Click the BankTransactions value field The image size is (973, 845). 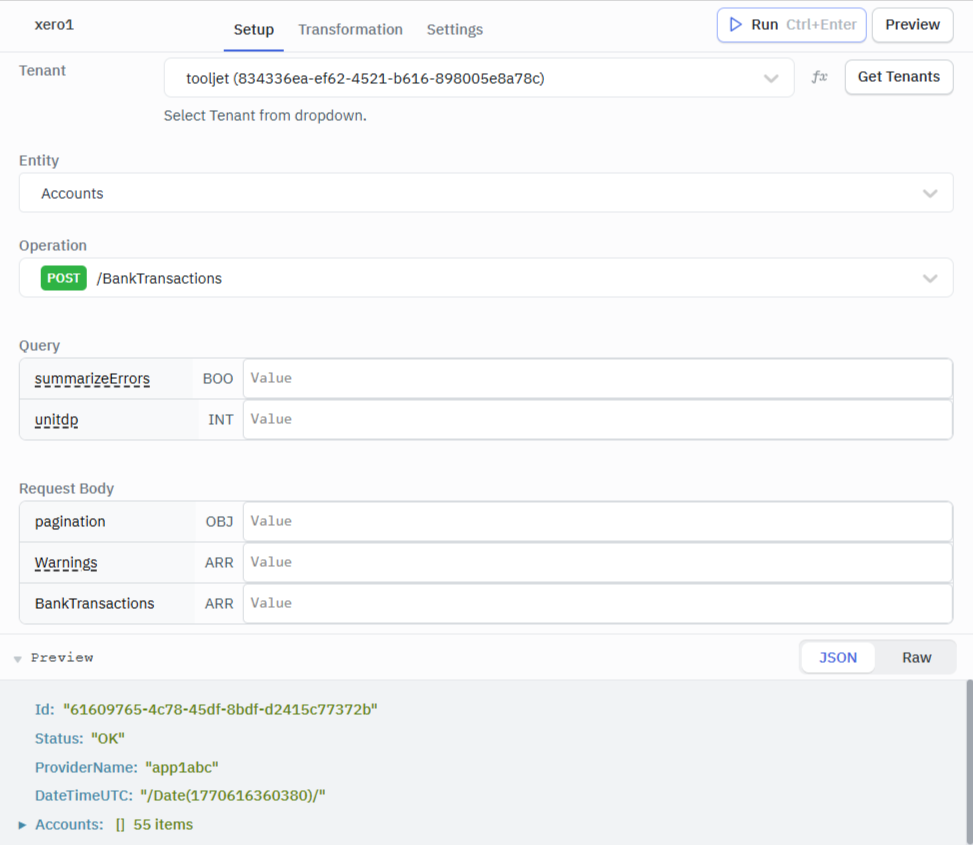(x=597, y=603)
